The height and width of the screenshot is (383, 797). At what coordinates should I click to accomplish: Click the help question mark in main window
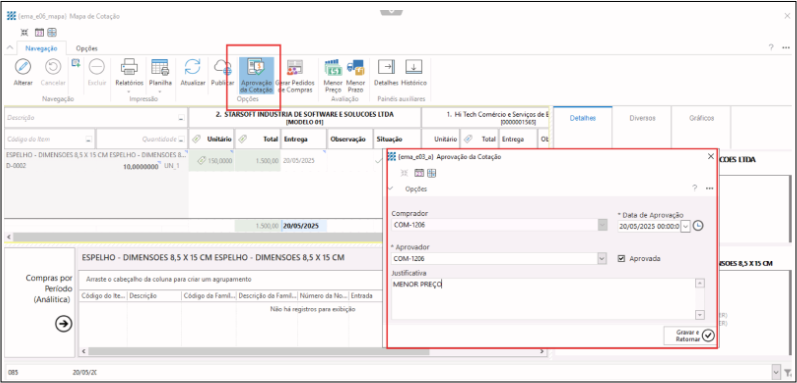pyautogui.click(x=771, y=47)
